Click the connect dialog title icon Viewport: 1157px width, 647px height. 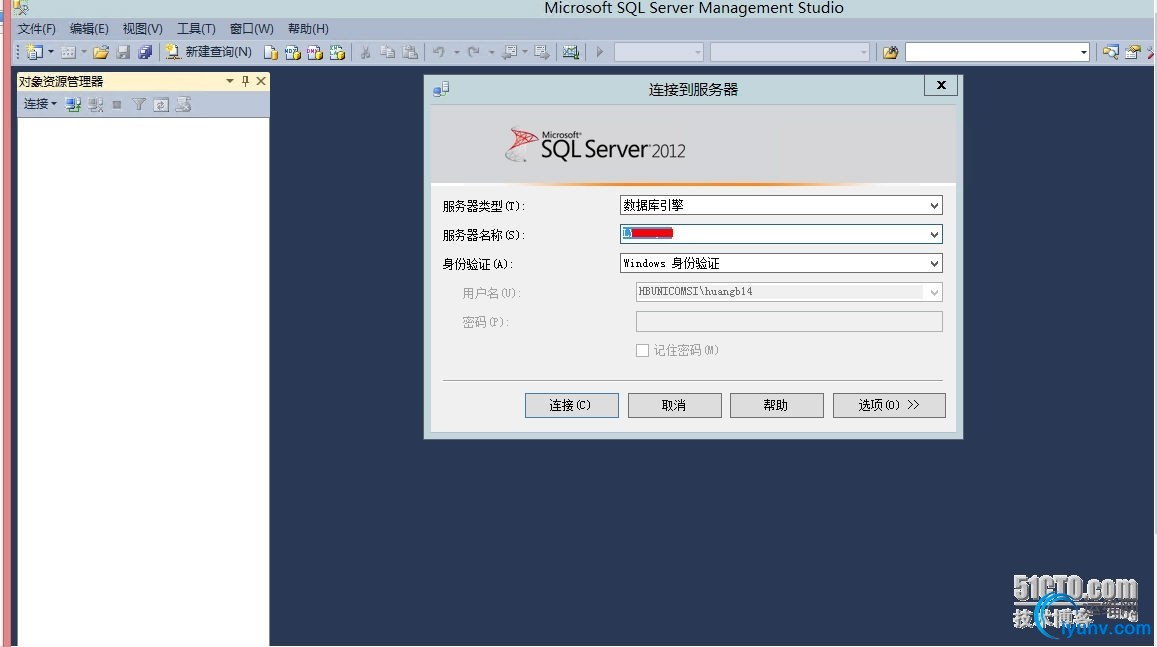pos(441,89)
